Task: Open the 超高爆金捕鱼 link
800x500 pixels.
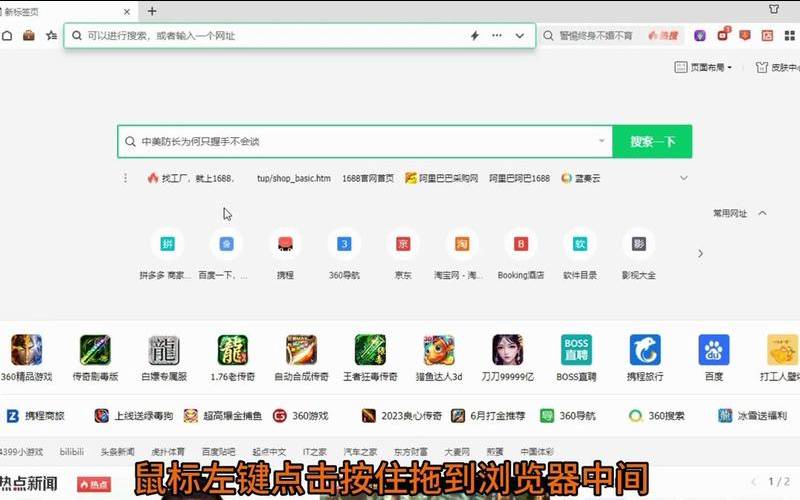Action: pos(223,416)
